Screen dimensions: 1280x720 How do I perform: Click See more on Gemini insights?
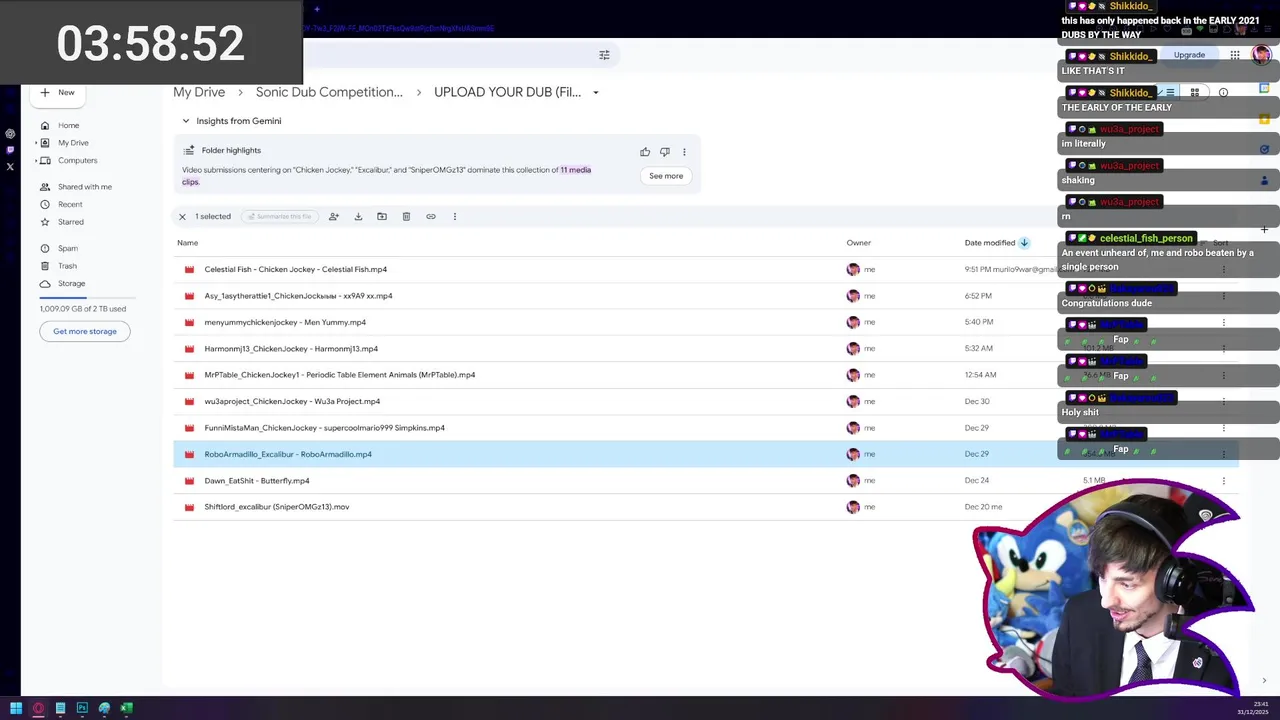666,176
